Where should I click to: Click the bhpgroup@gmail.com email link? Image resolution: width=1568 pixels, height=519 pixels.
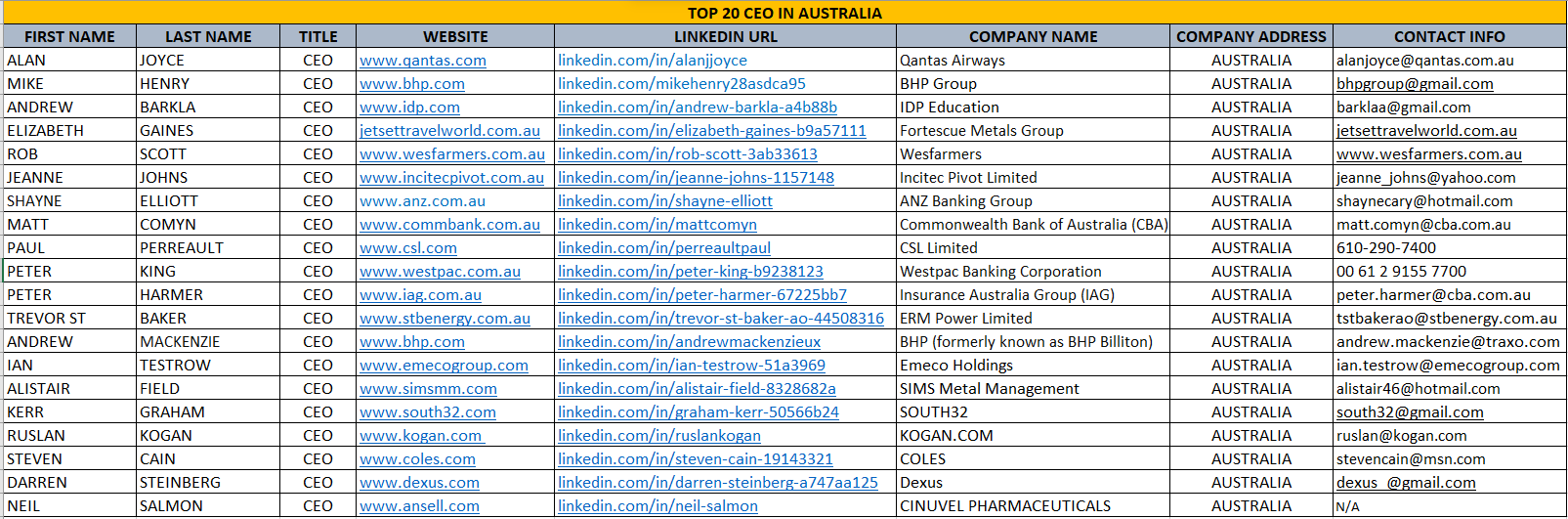coord(1415,84)
